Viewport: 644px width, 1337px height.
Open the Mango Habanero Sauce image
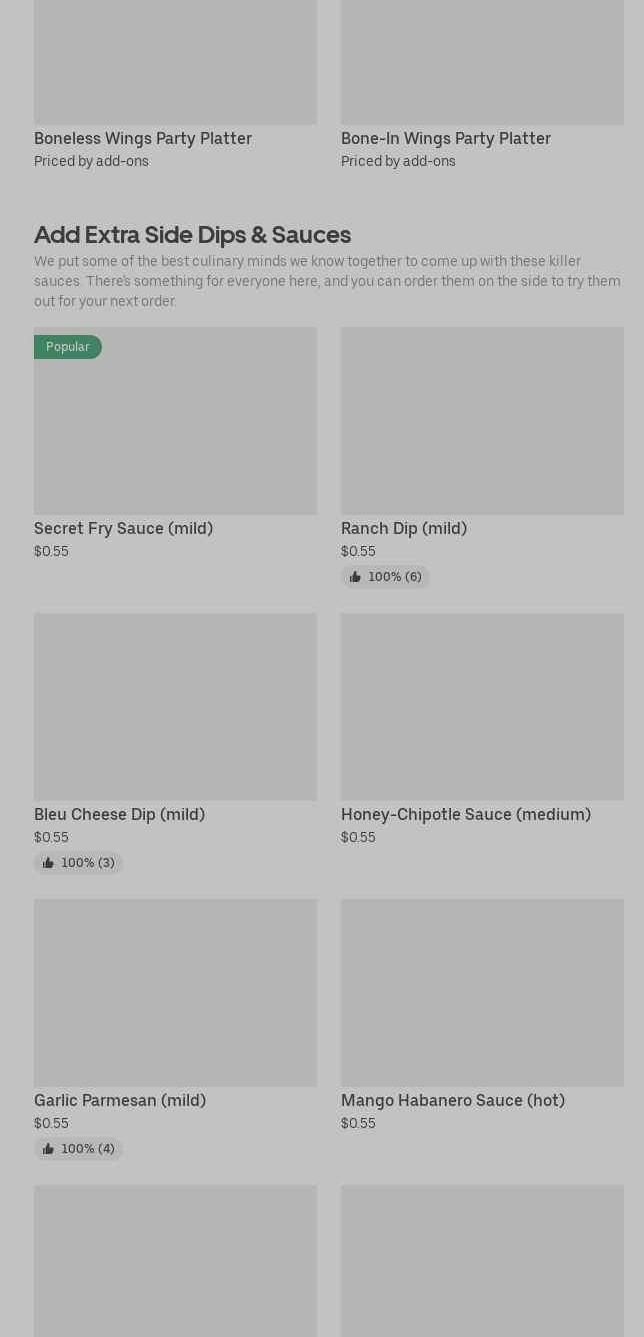(482, 993)
